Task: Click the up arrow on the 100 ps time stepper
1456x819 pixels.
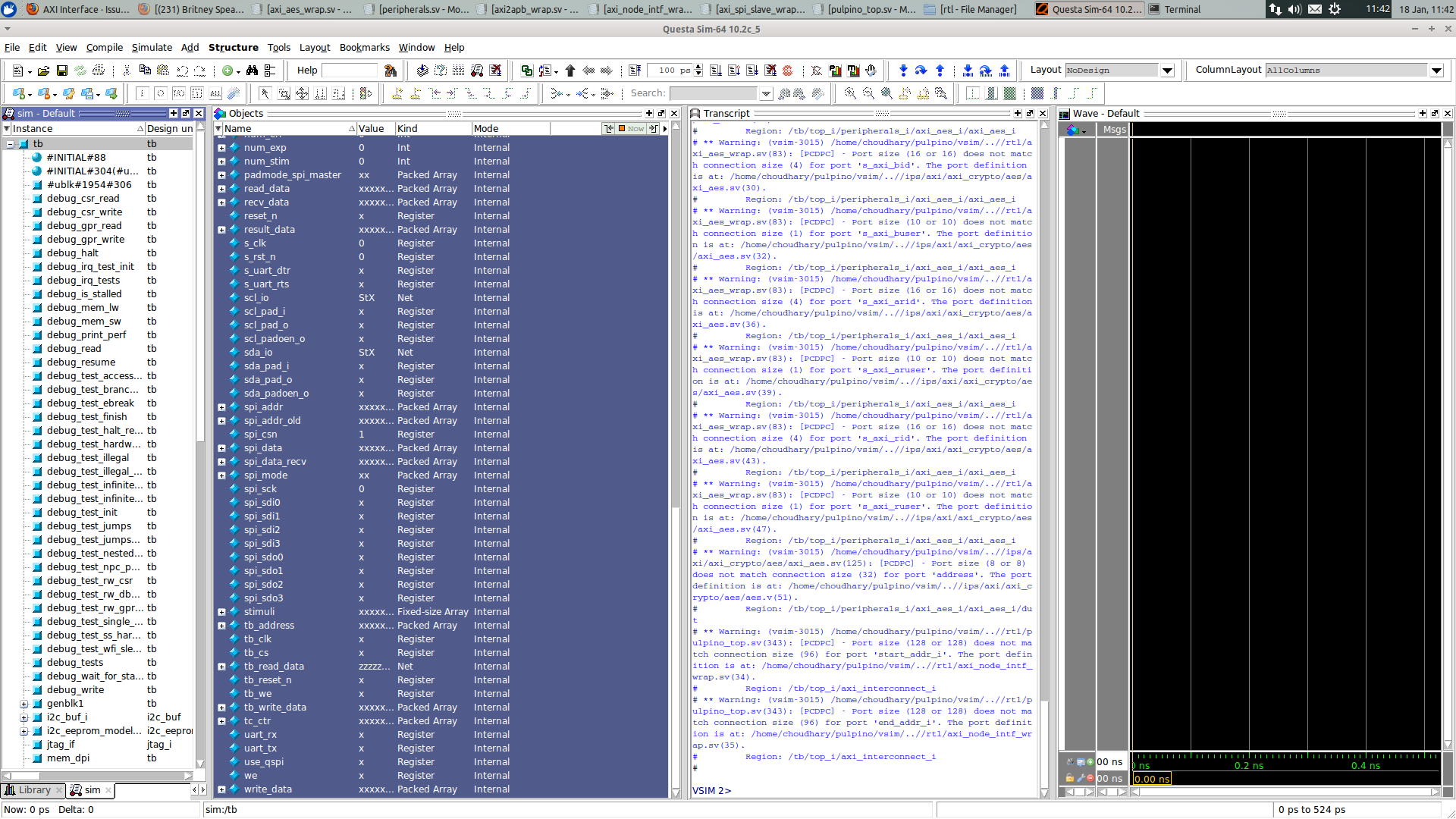Action: [698, 66]
